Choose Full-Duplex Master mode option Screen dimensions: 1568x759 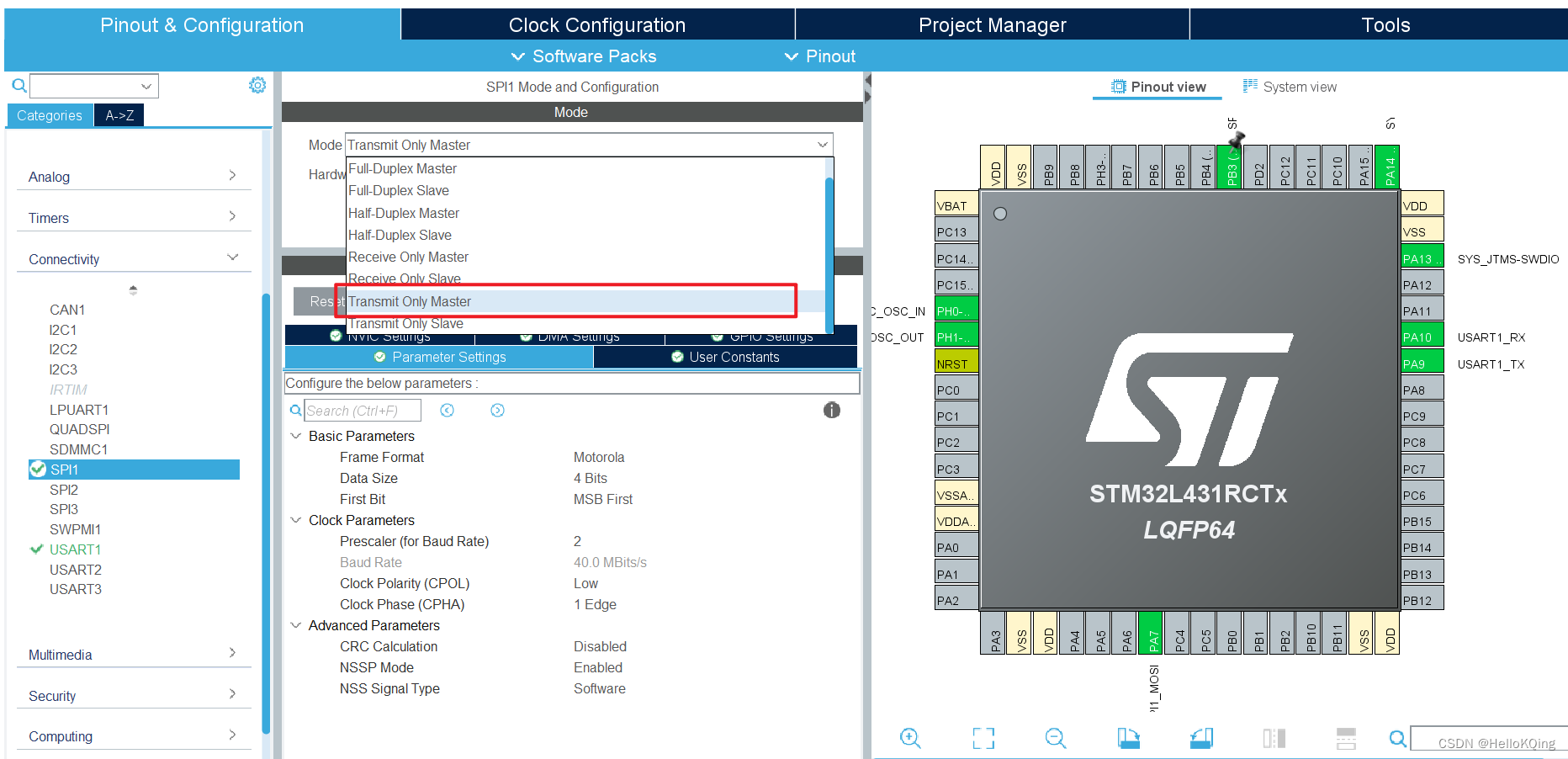pyautogui.click(x=585, y=168)
